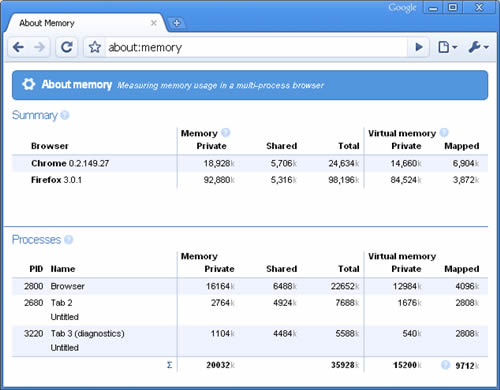Open a new tab with plus button
Viewport: 500px width, 390px height.
pos(177,23)
